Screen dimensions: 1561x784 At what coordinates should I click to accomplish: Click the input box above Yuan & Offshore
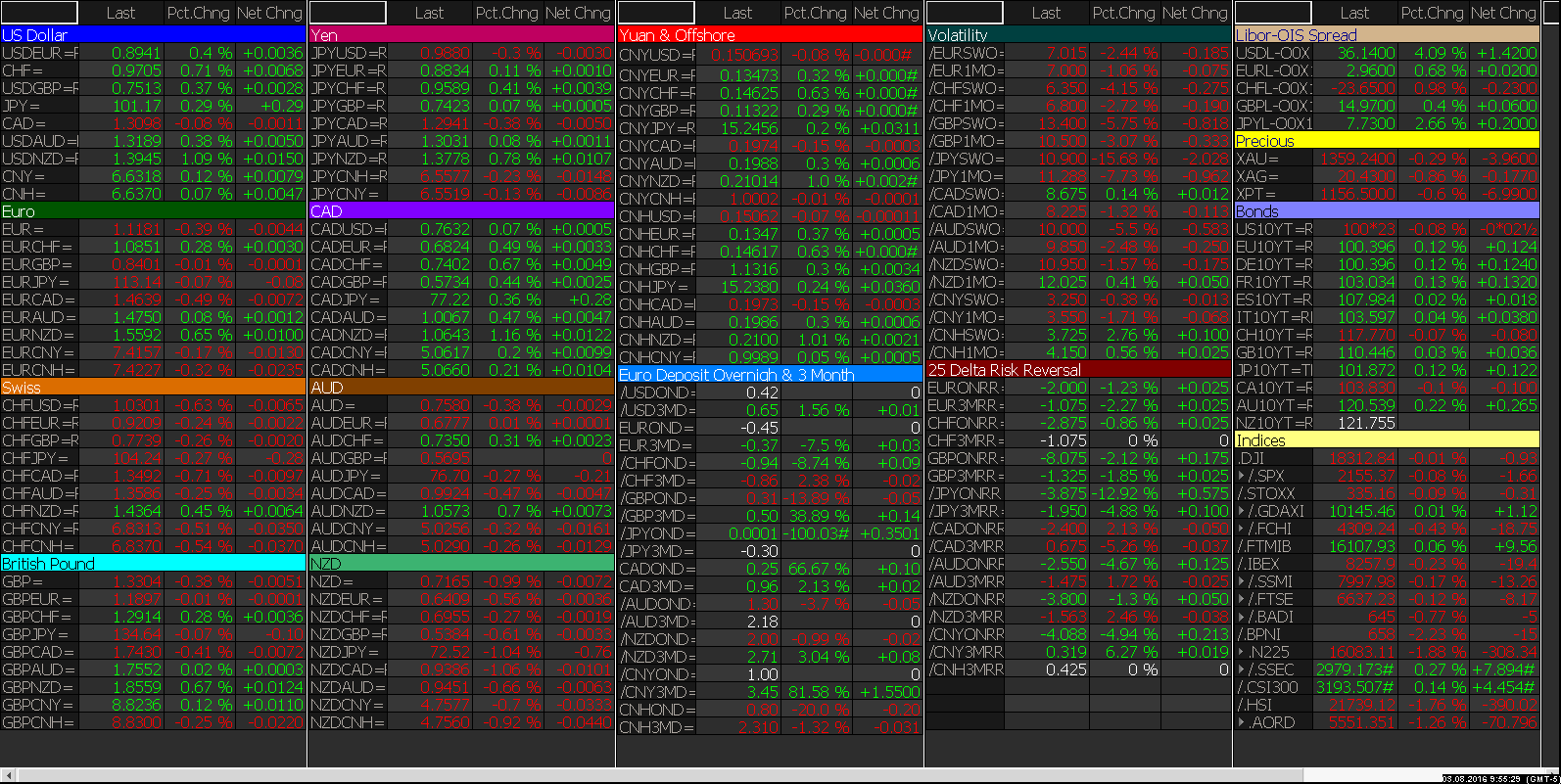[656, 13]
